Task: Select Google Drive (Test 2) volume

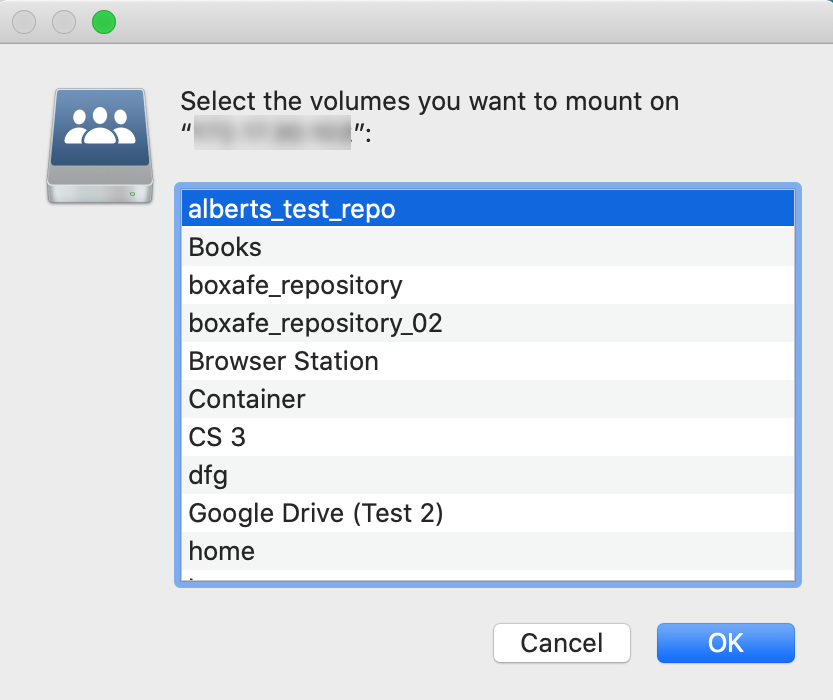Action: pyautogui.click(x=316, y=513)
